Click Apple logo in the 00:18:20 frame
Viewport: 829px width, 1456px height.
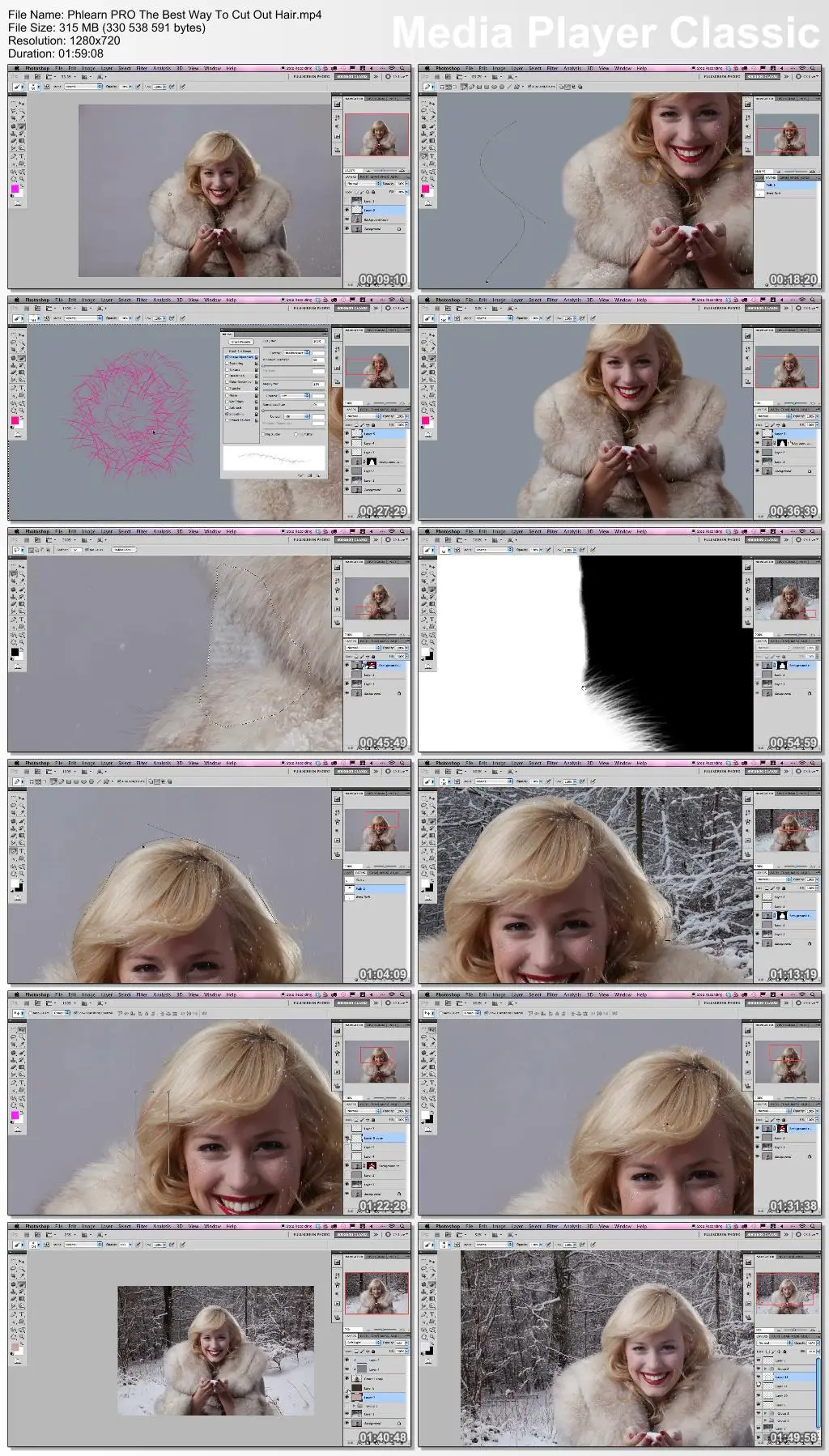426,69
